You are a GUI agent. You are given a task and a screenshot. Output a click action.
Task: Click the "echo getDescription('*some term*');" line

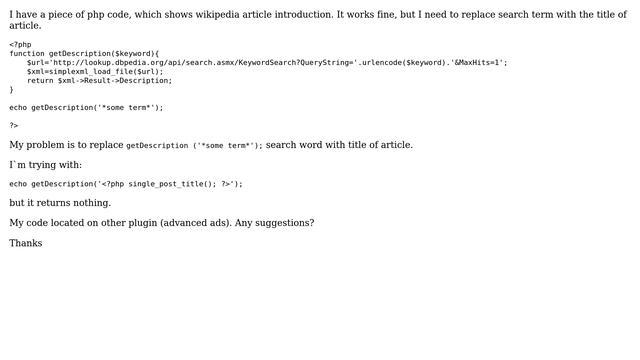point(86,107)
